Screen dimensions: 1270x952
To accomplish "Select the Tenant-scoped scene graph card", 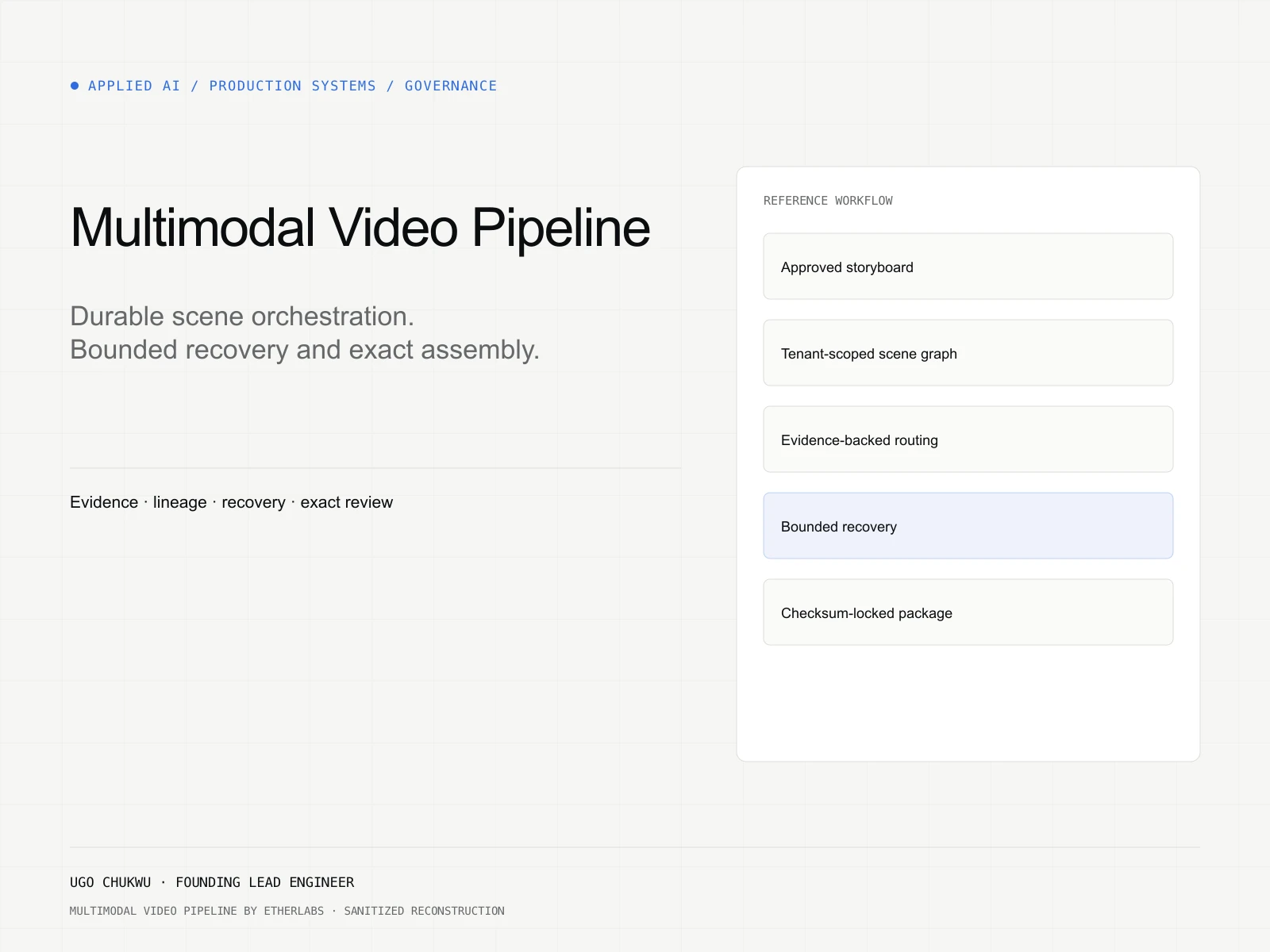I will [x=968, y=353].
